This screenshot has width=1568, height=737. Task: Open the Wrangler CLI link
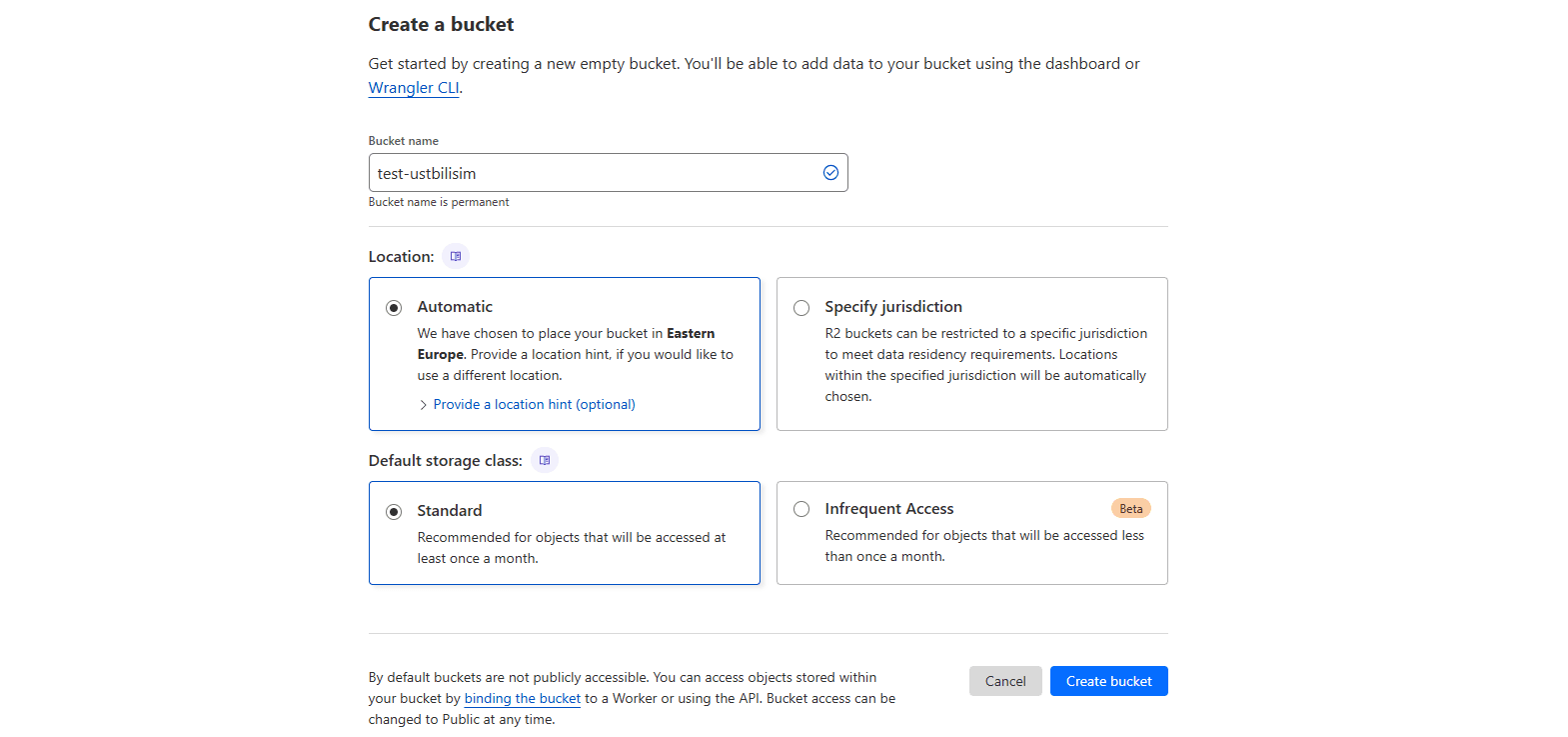coord(414,88)
